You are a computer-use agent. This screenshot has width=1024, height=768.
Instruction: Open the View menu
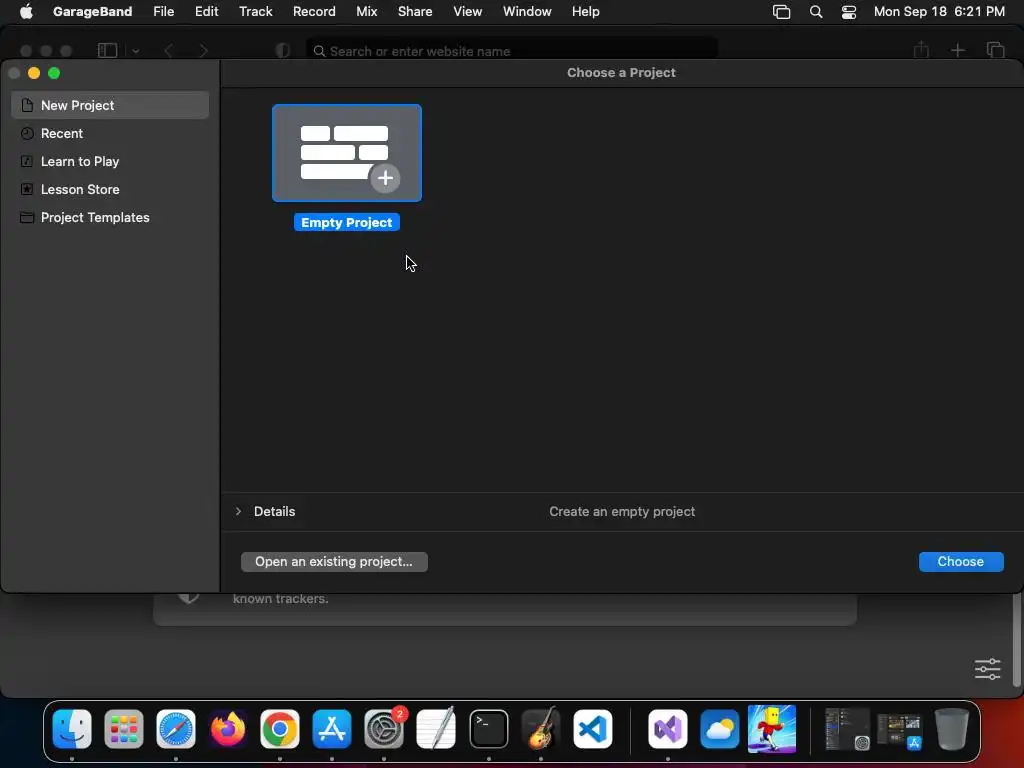(x=468, y=11)
